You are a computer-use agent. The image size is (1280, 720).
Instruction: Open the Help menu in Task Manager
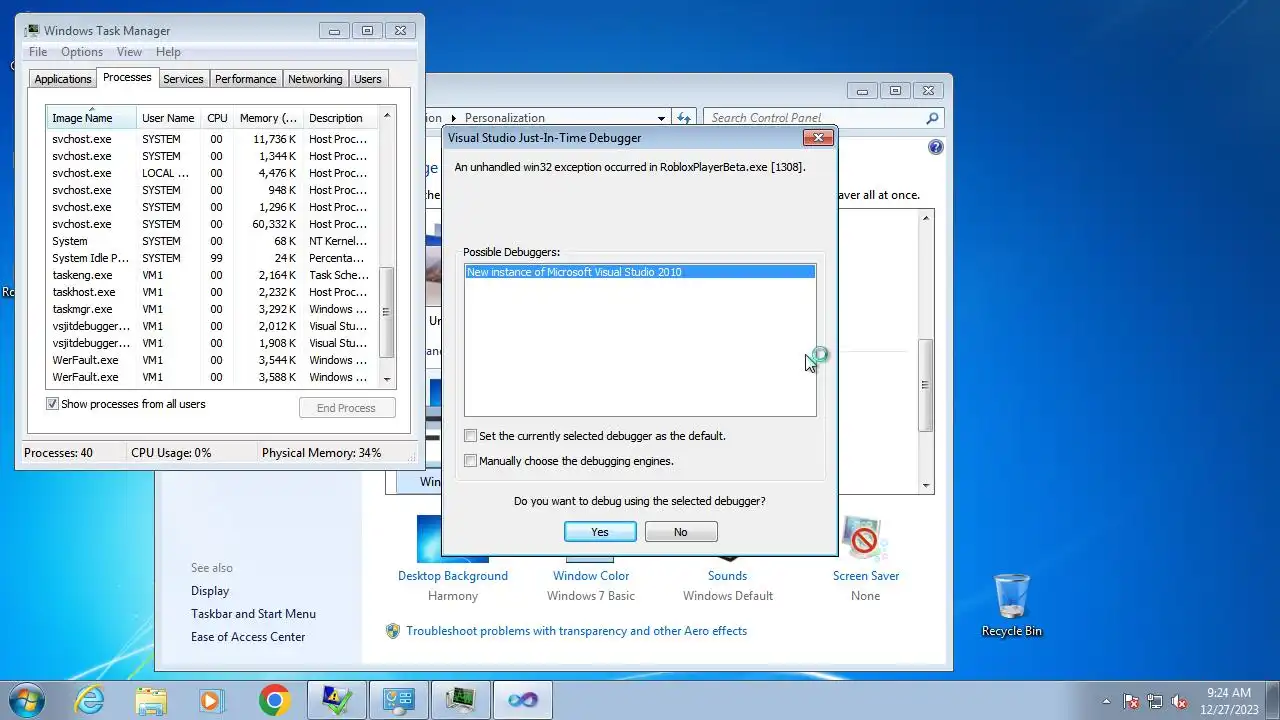[x=168, y=52]
